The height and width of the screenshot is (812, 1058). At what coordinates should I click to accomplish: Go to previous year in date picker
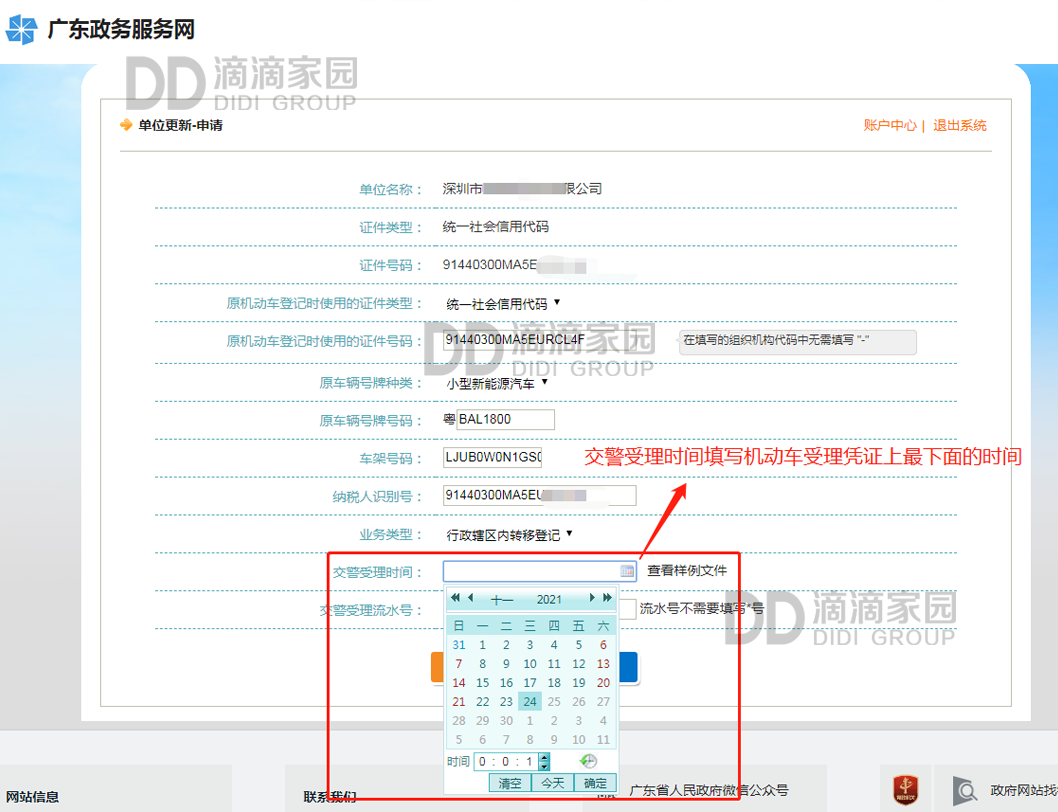tap(455, 597)
